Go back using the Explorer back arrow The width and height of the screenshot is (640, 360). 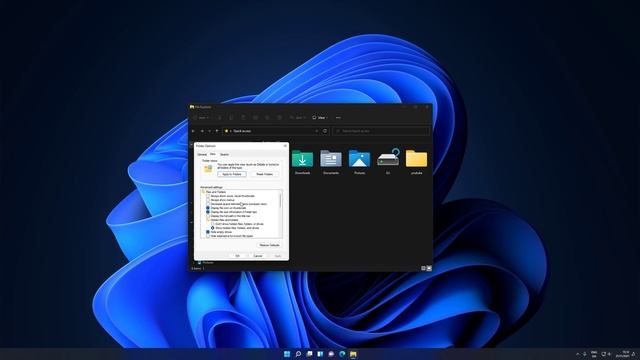coord(193,131)
